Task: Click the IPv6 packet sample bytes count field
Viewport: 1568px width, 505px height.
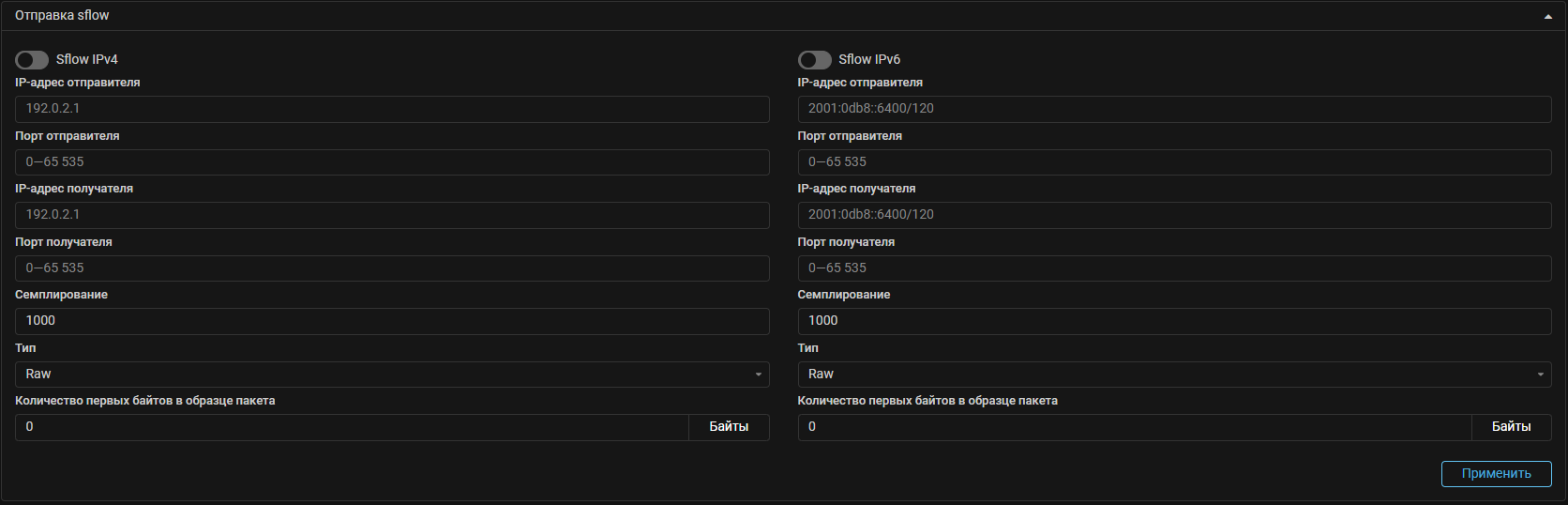Action: click(x=1134, y=427)
